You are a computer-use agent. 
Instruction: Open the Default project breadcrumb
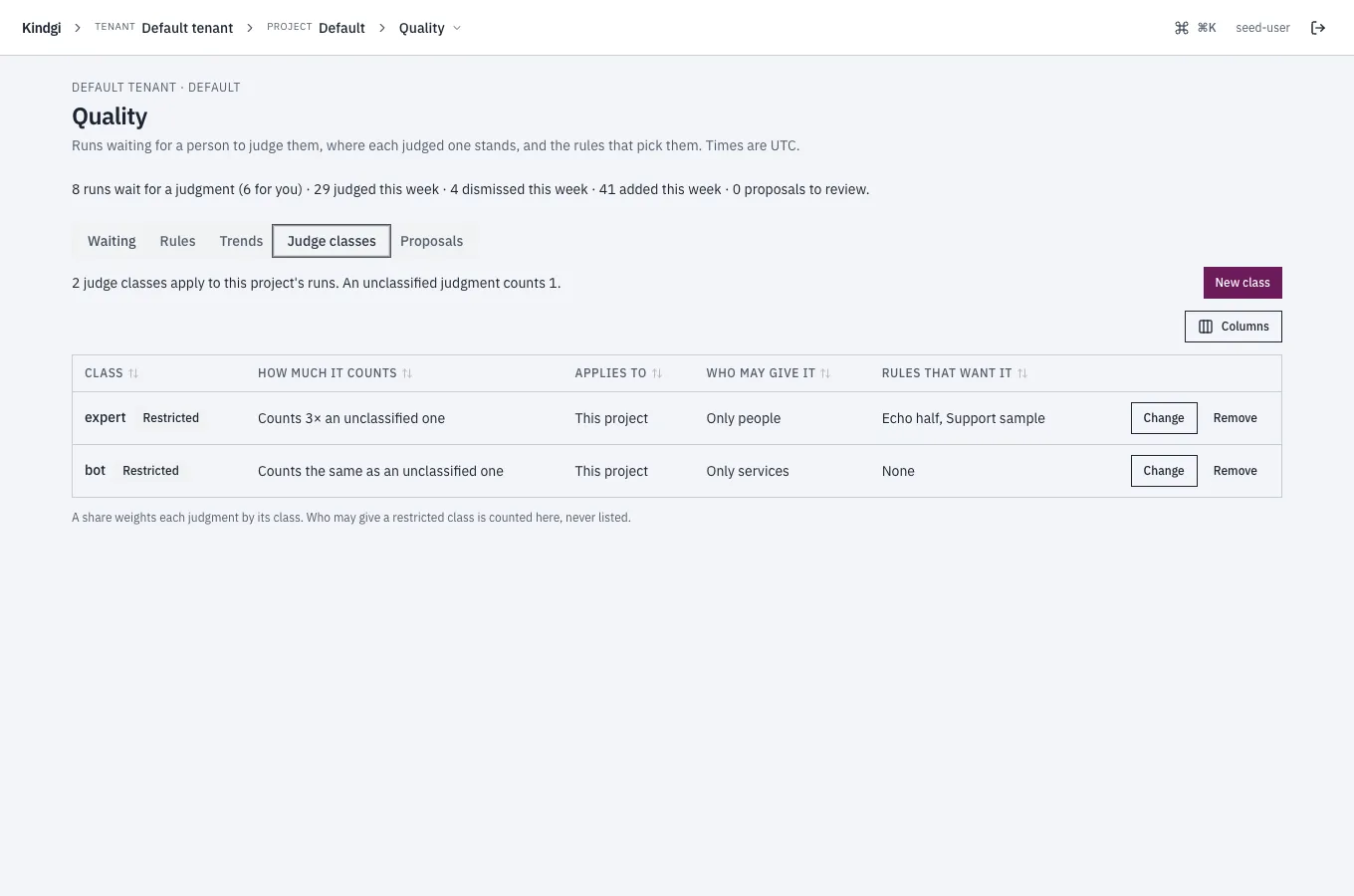pyautogui.click(x=341, y=28)
